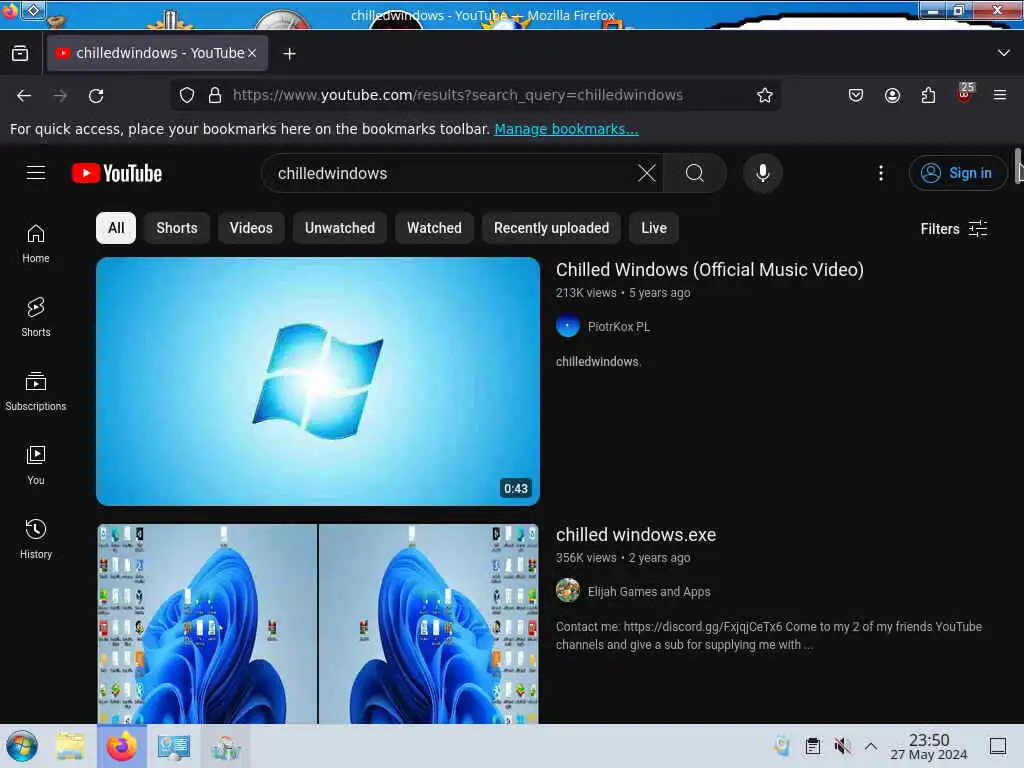Open the taskbar clock showing 23:50
Image resolution: width=1024 pixels, height=768 pixels.
pos(929,746)
